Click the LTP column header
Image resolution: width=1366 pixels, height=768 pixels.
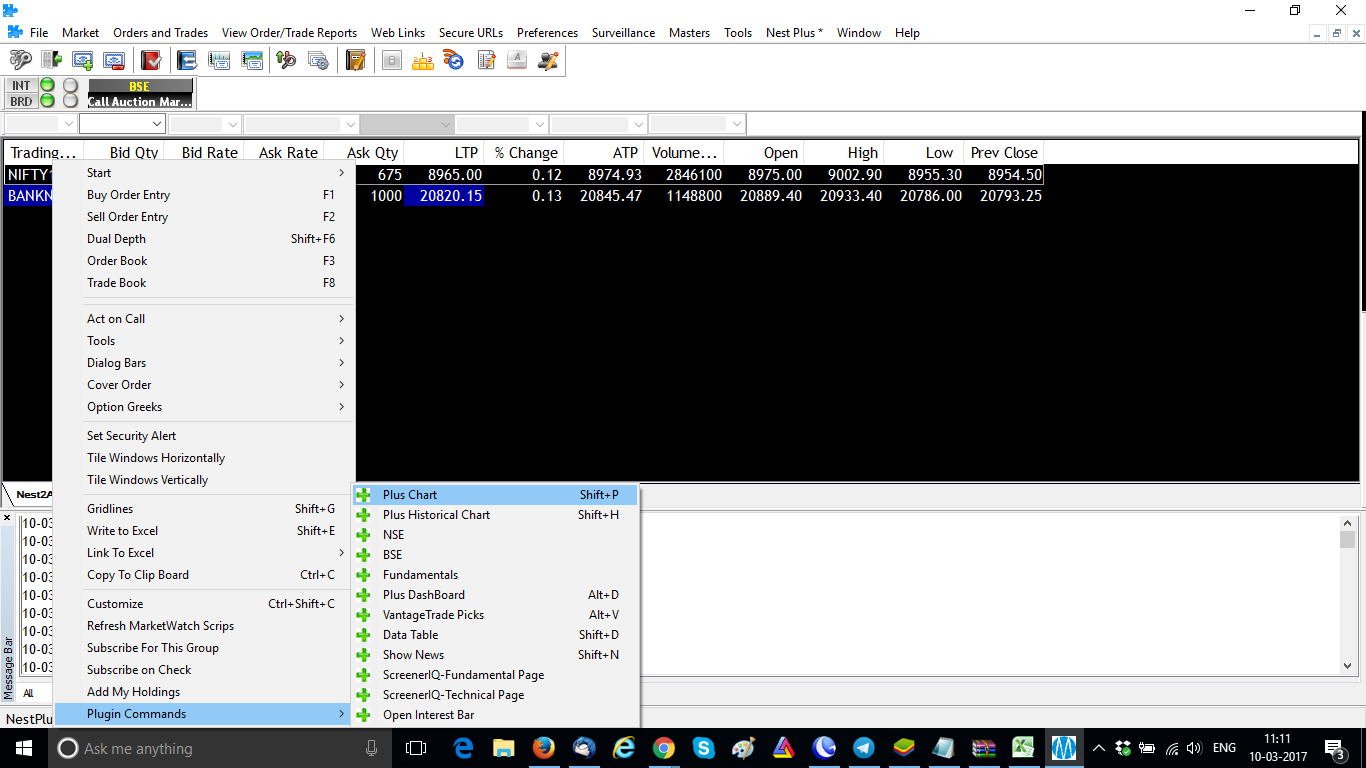point(444,153)
